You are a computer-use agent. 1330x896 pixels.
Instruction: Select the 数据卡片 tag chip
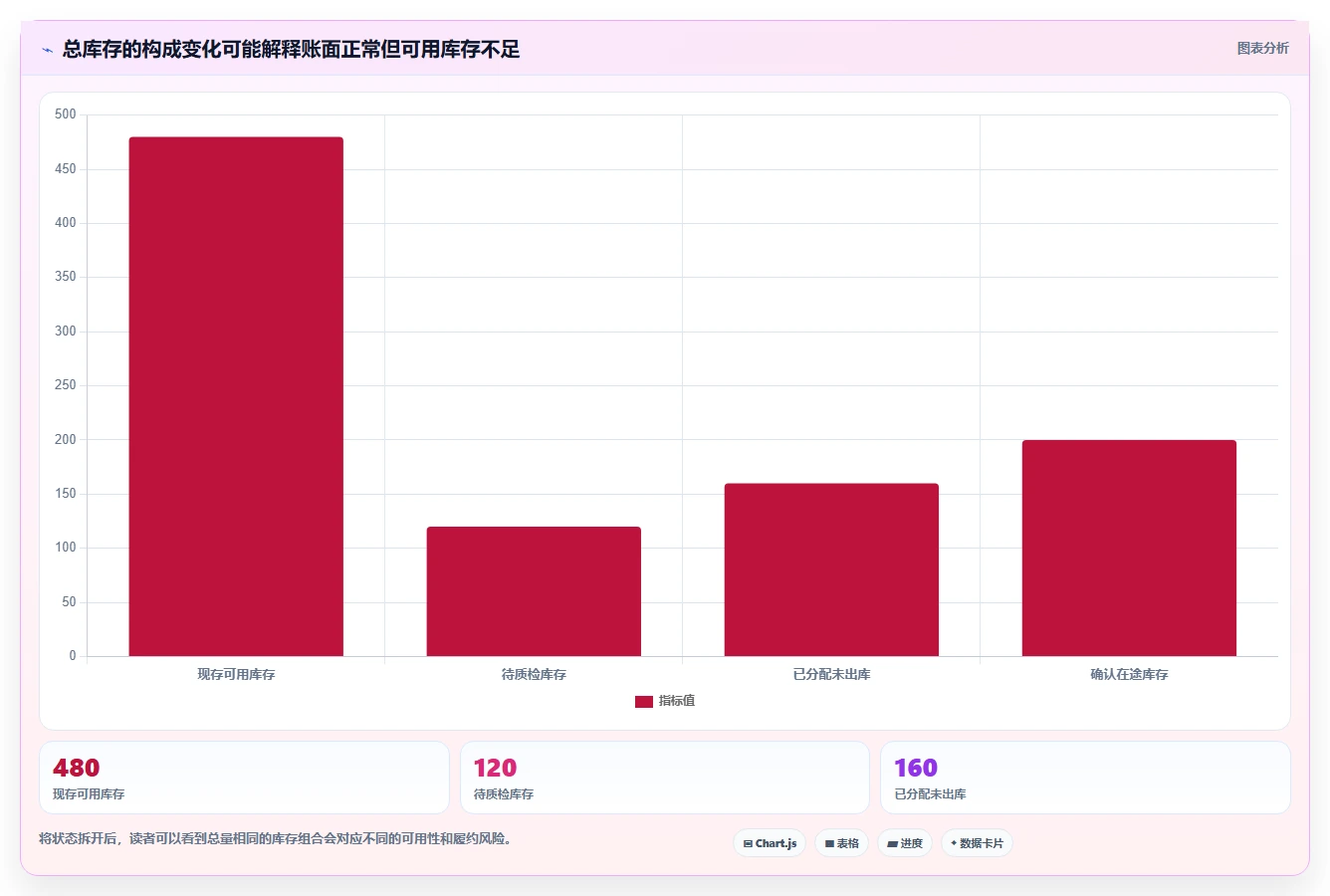click(x=977, y=843)
